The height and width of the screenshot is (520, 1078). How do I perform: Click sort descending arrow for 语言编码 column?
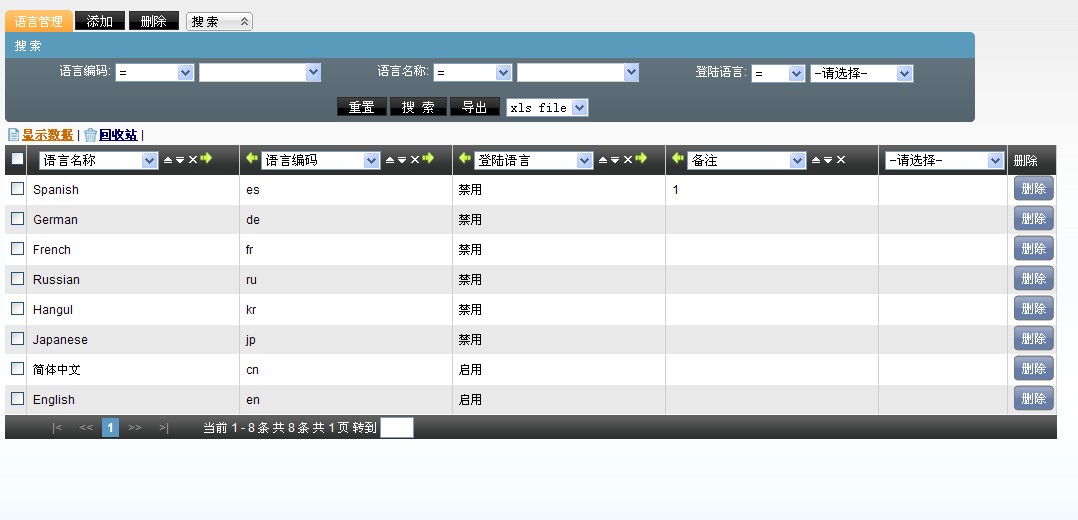coord(402,160)
